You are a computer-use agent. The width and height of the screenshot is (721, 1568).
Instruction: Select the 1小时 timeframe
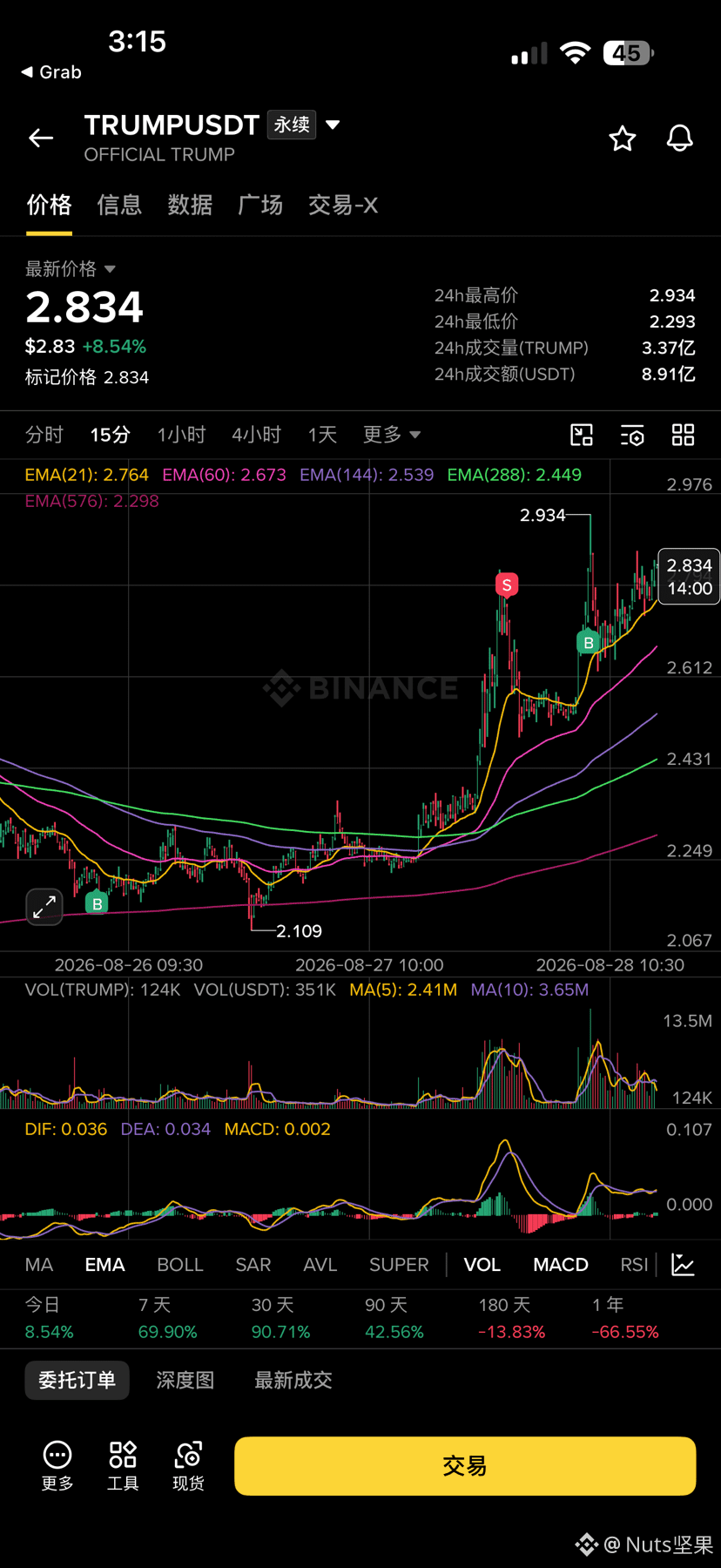(x=181, y=435)
